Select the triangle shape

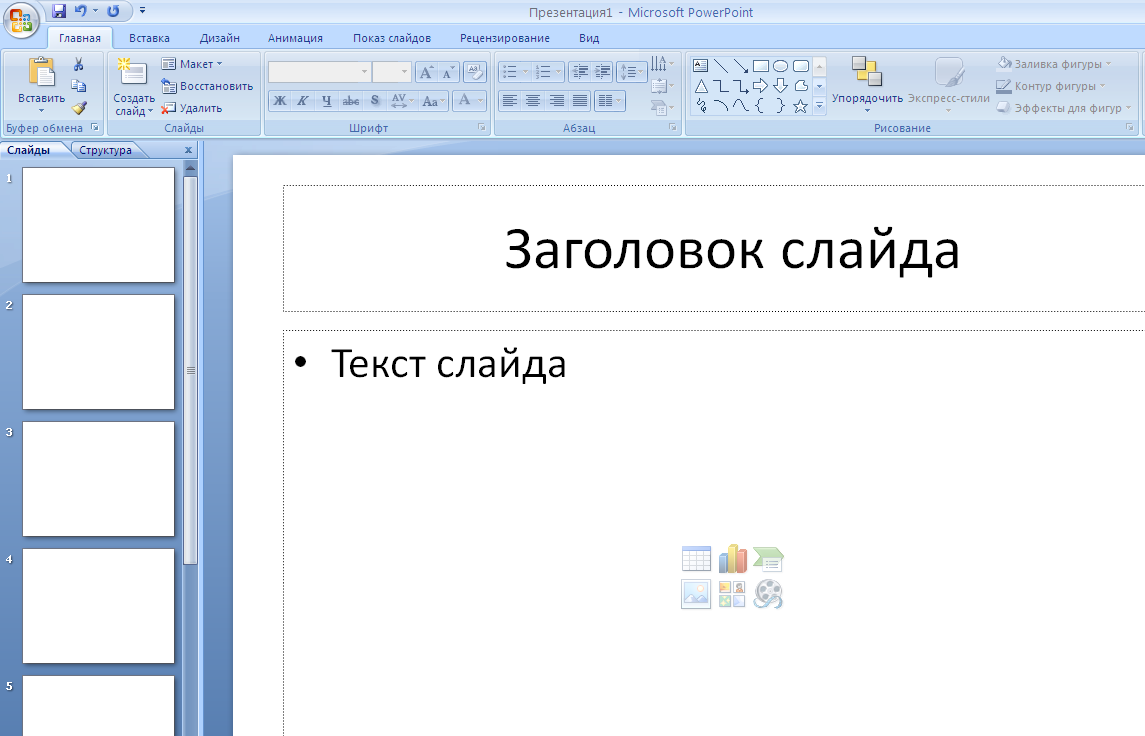[x=701, y=86]
